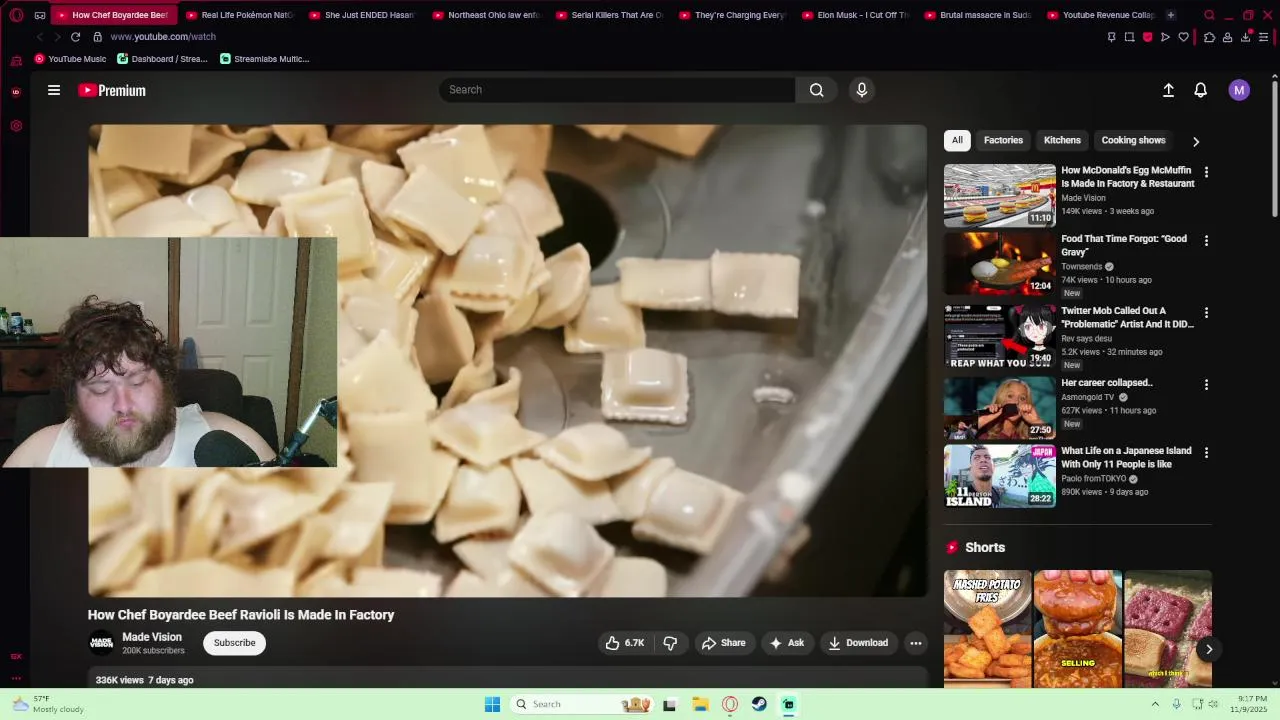Click the address bar URL www.youtube.com/watch
The height and width of the screenshot is (720, 1280).
163,37
